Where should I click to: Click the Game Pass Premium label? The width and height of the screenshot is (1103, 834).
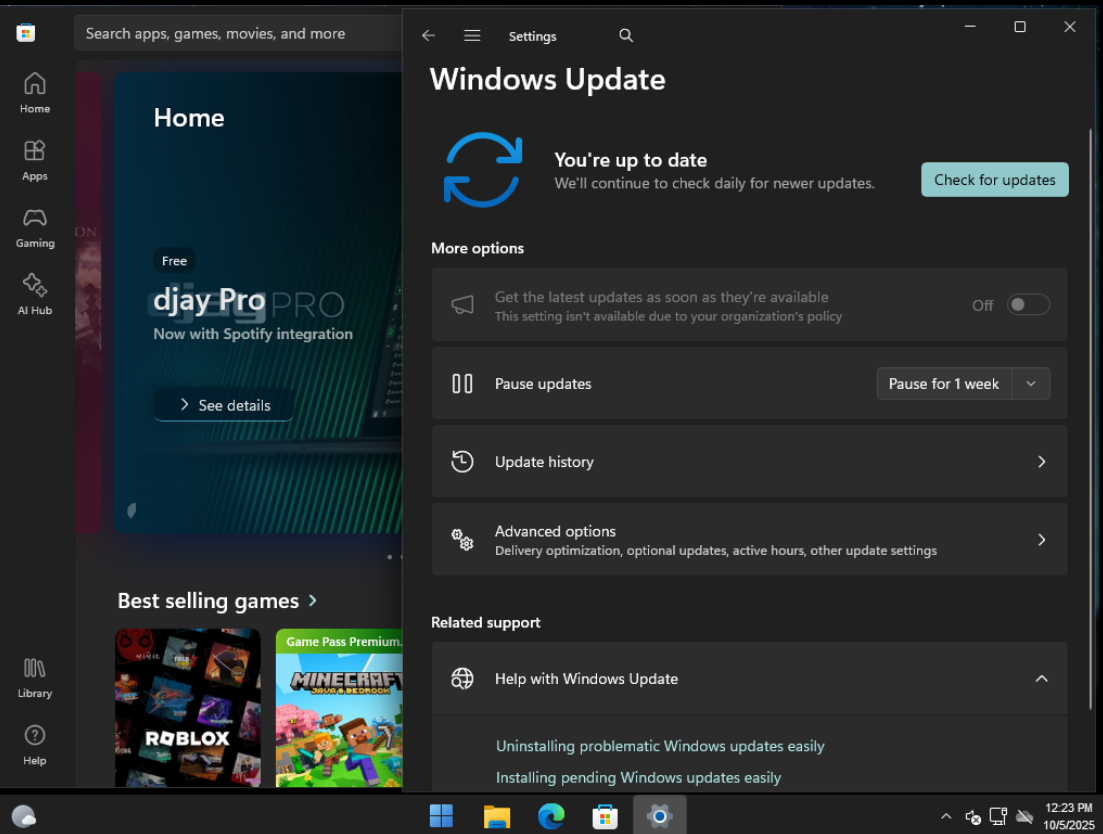(x=344, y=641)
